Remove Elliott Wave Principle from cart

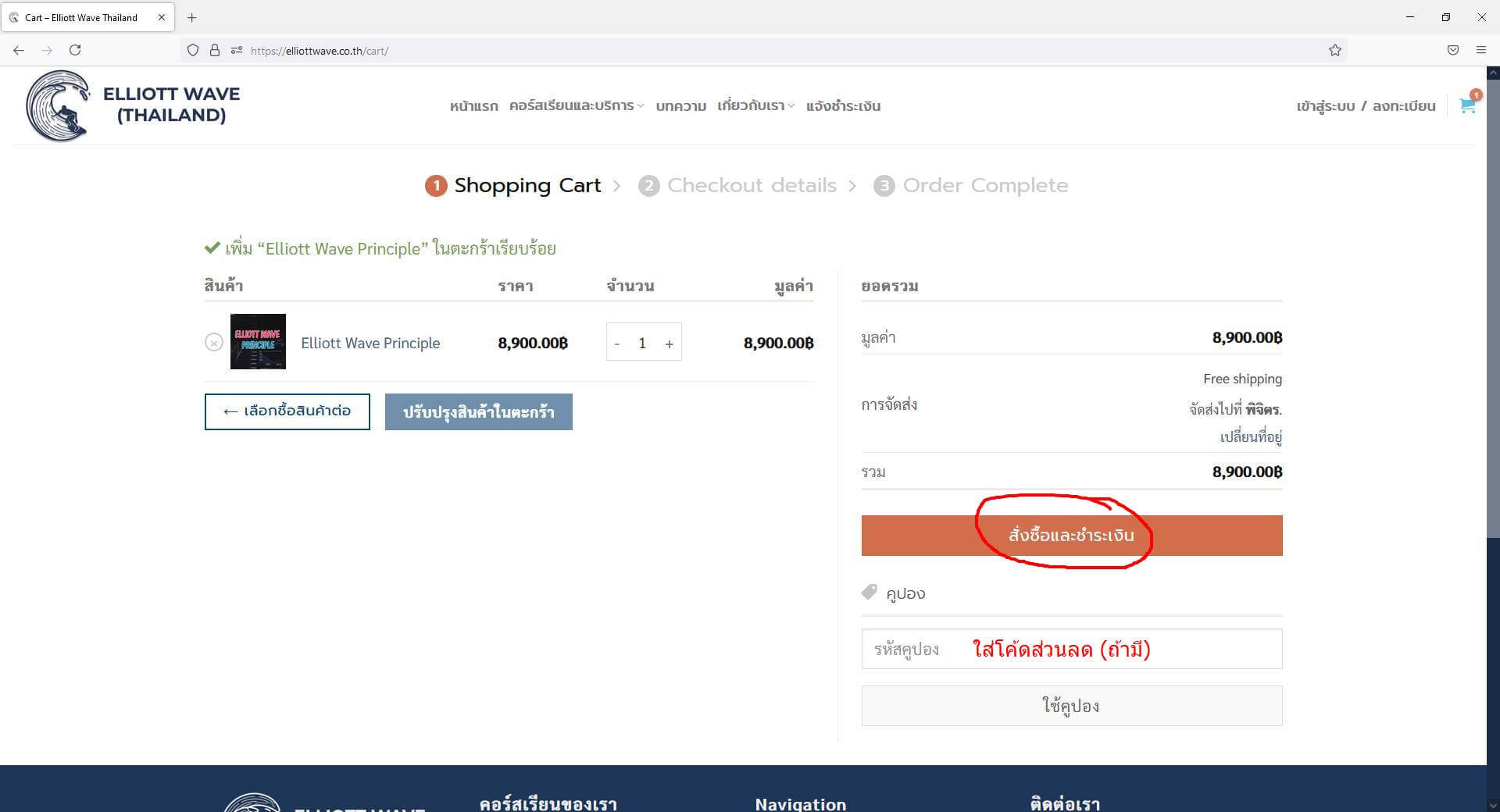(213, 342)
